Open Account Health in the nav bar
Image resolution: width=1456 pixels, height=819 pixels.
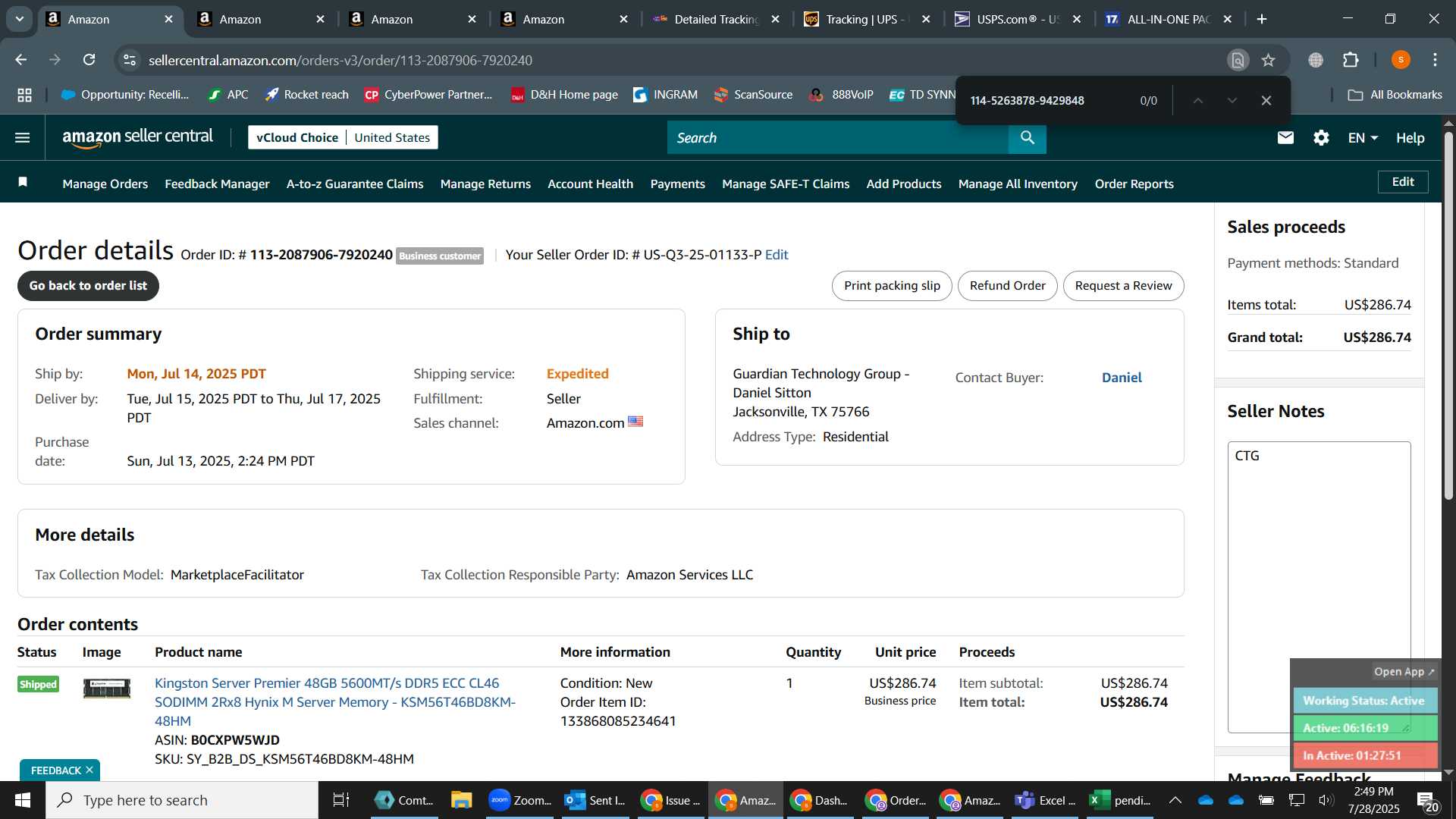(x=590, y=184)
